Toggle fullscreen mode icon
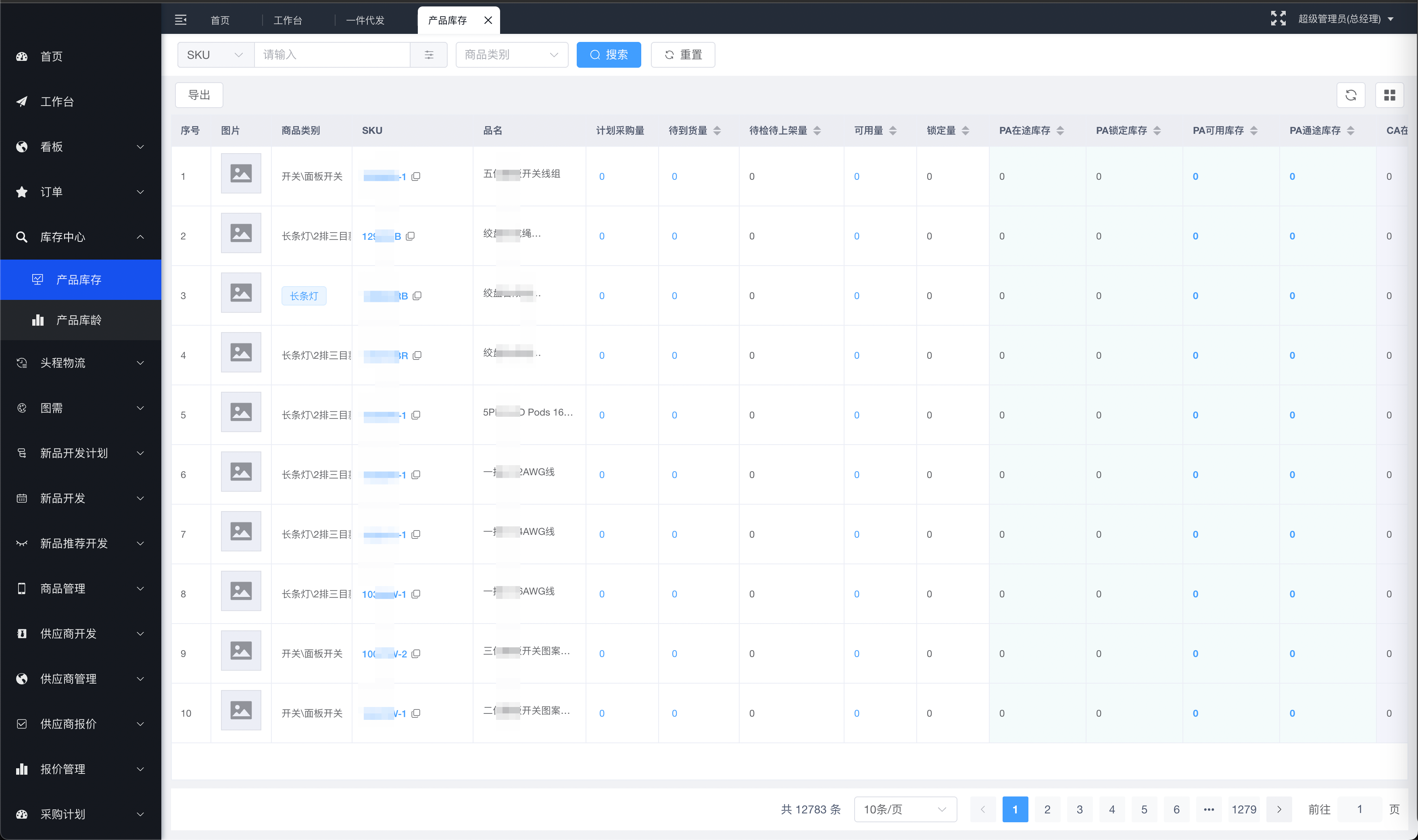 (x=1278, y=19)
